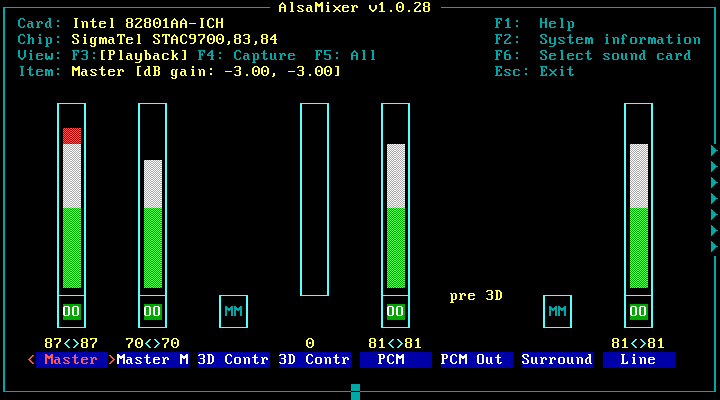Click the top right-edge scroll arrow
Image resolution: width=720 pixels, height=400 pixels.
coord(714,150)
